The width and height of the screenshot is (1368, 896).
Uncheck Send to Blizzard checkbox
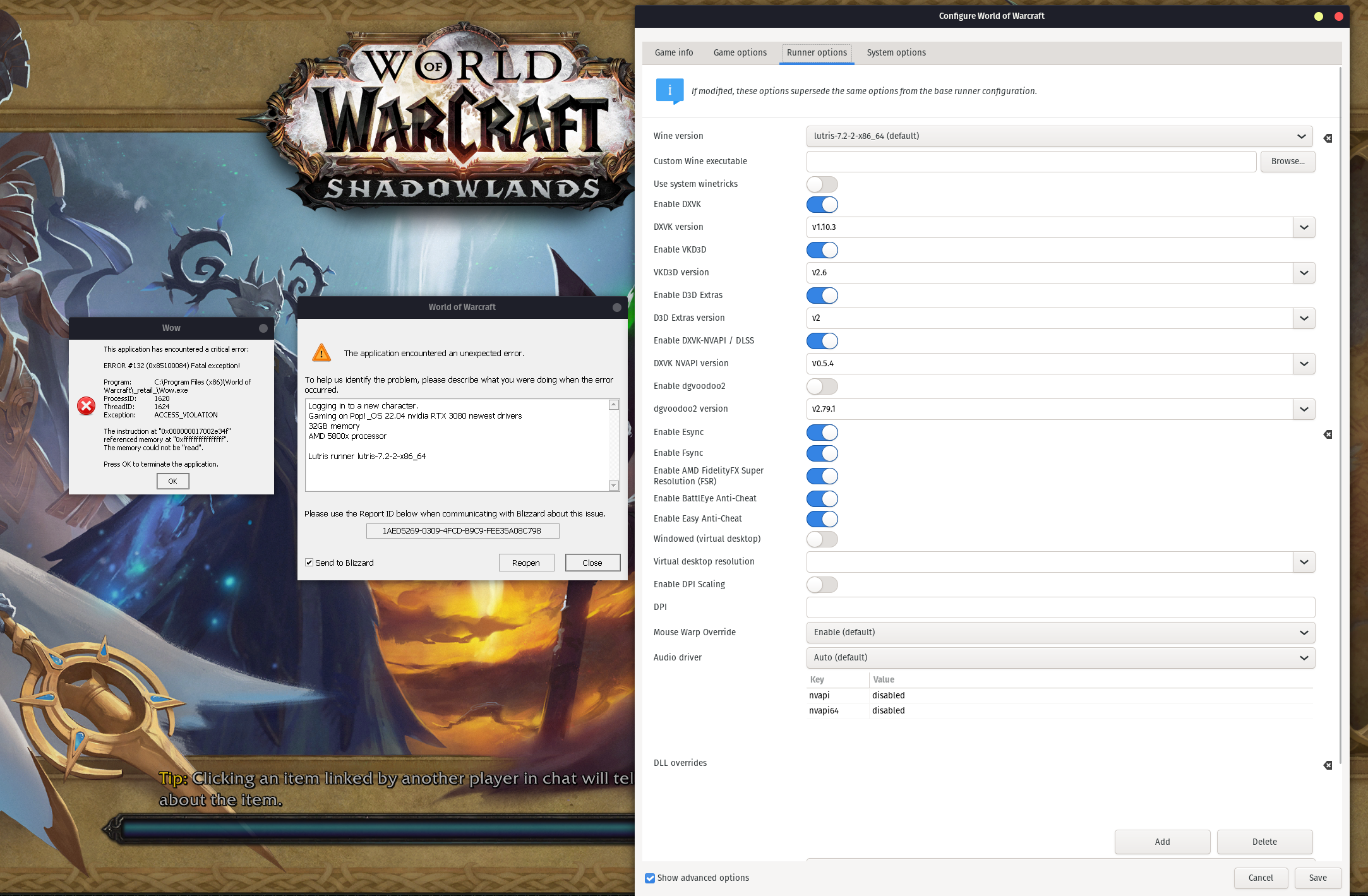[x=309, y=563]
